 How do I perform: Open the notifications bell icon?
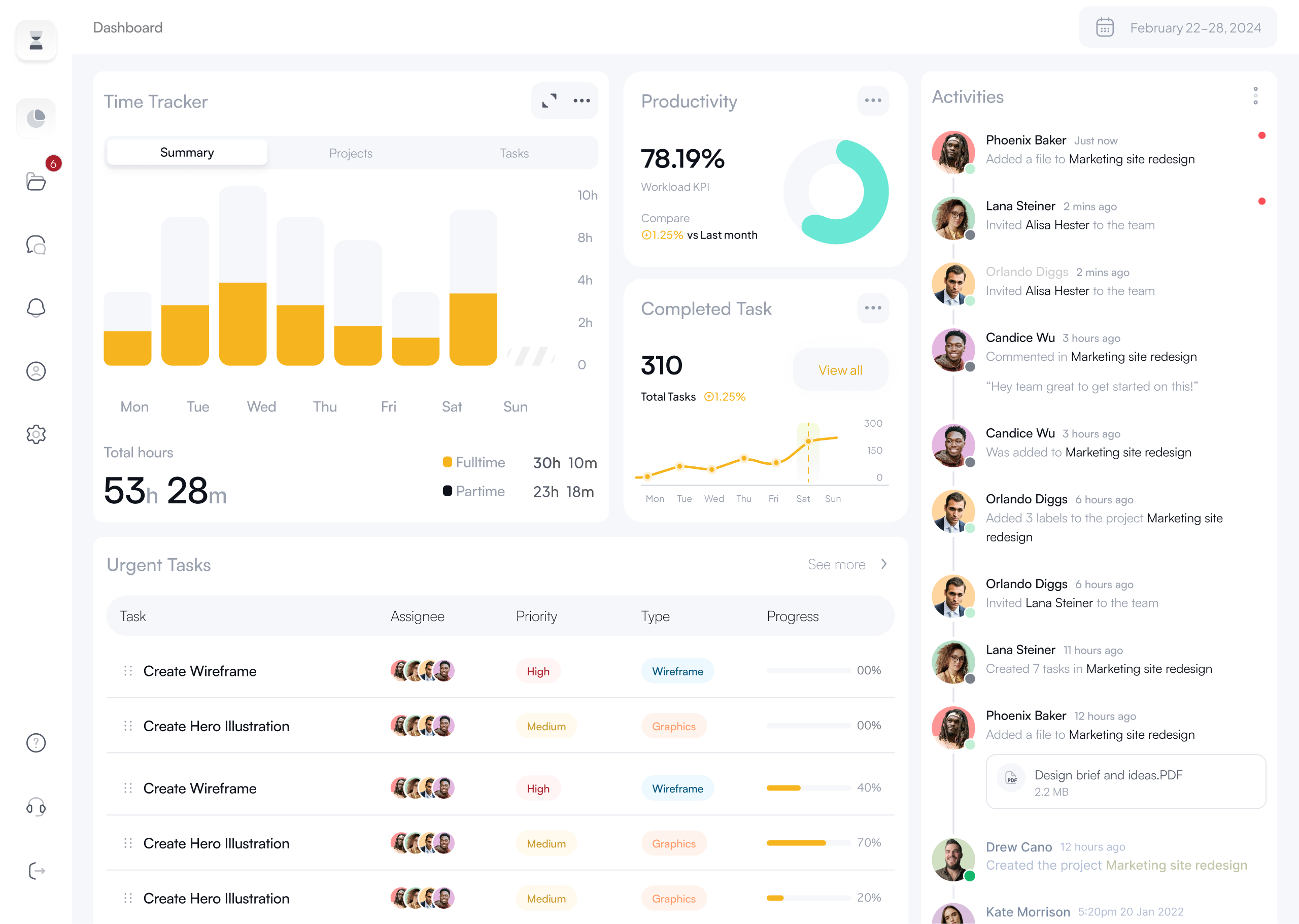36,308
